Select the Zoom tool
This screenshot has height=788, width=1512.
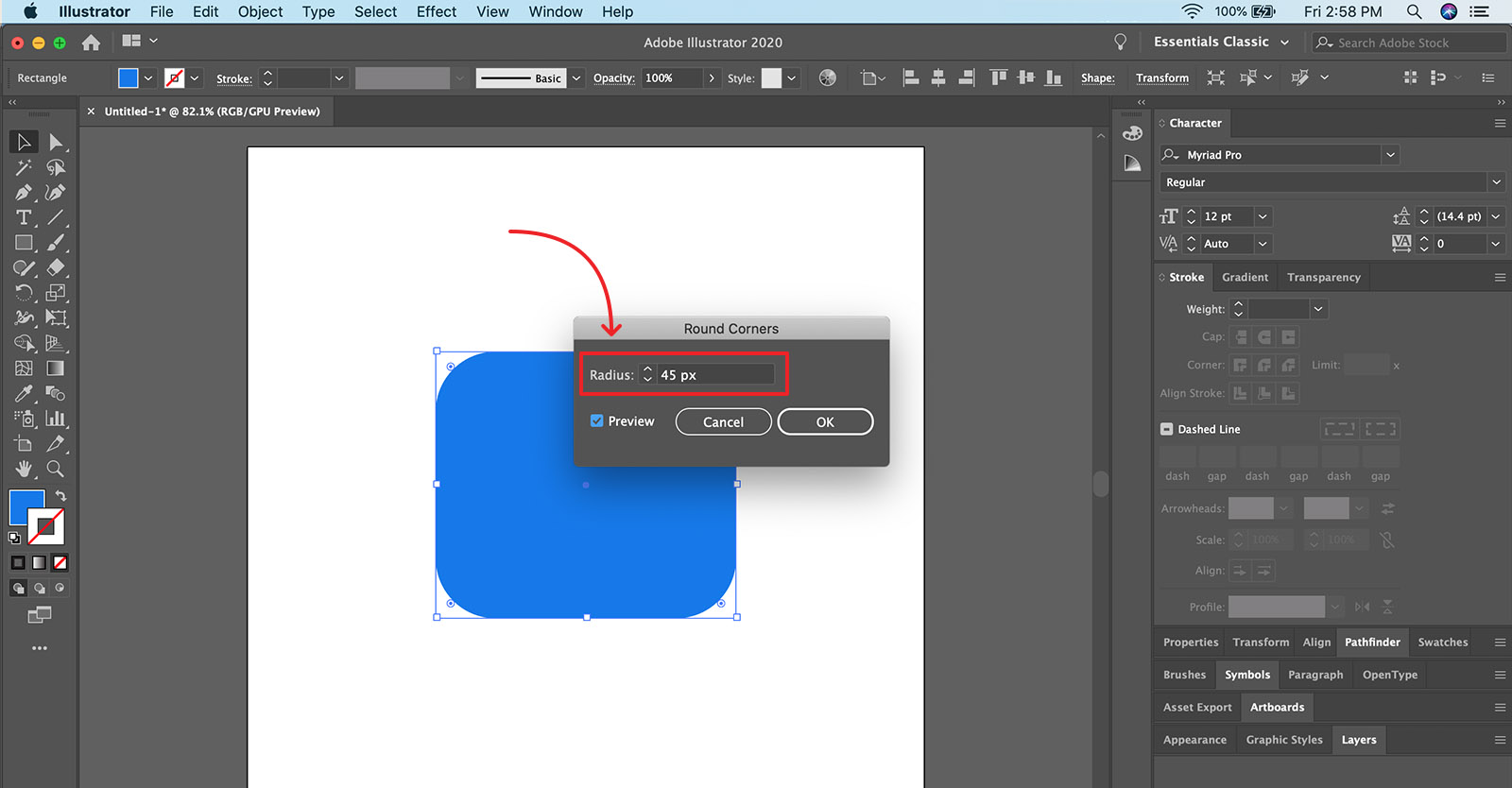point(56,469)
